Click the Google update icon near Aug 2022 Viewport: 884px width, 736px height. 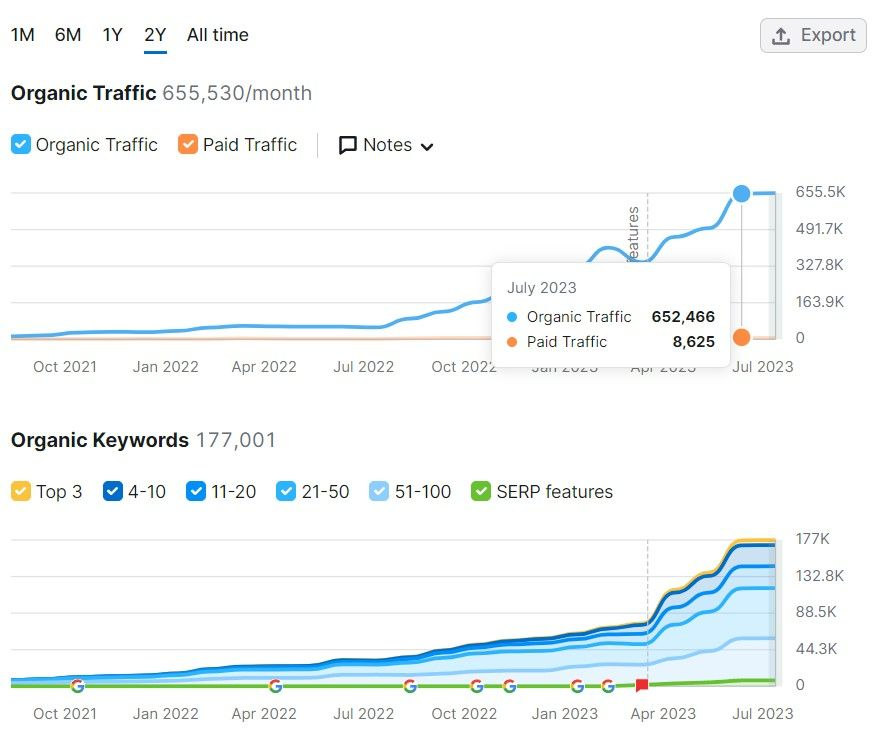click(410, 686)
